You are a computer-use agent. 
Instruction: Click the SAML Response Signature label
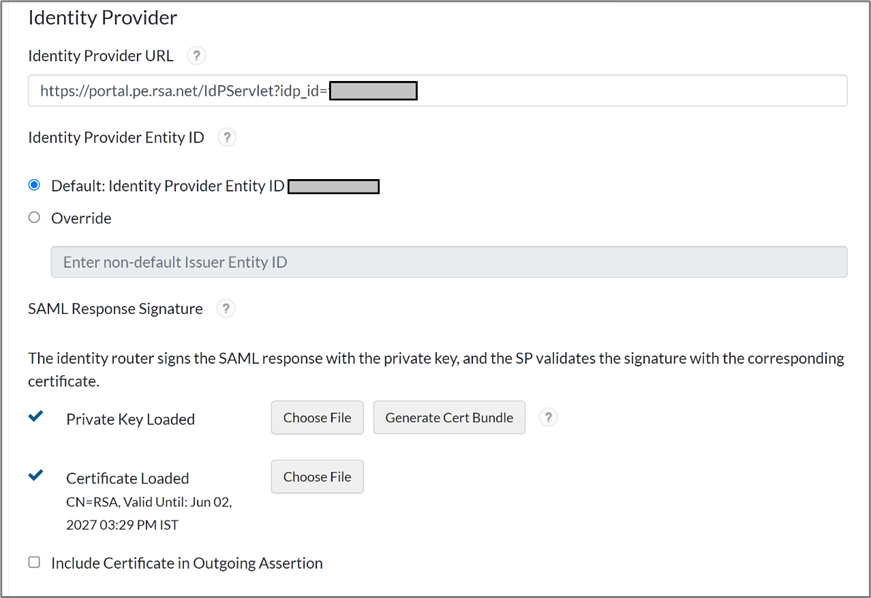[x=115, y=309]
